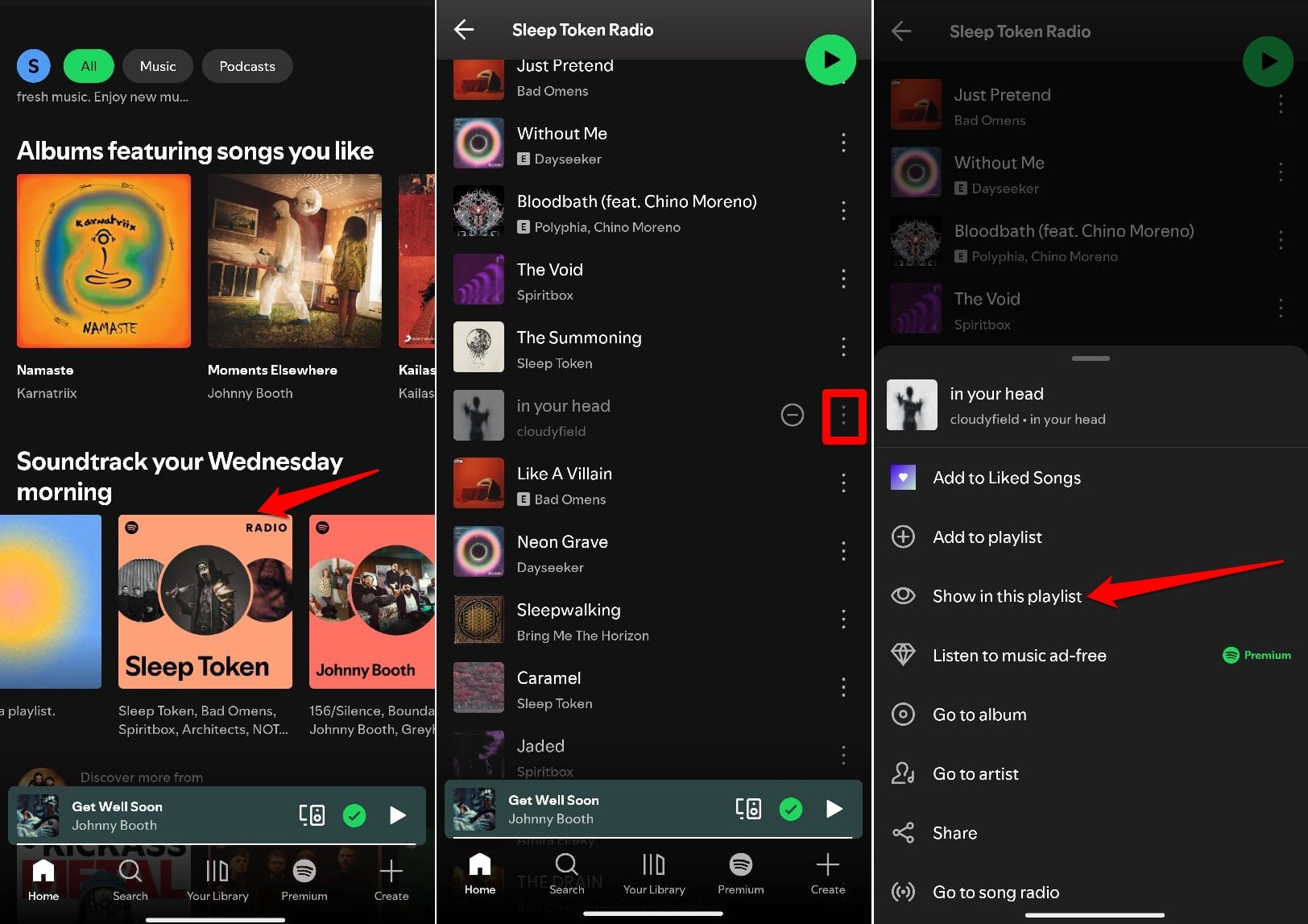Tap the diamond icon for ad-free listening
The height and width of the screenshot is (924, 1308).
(903, 655)
